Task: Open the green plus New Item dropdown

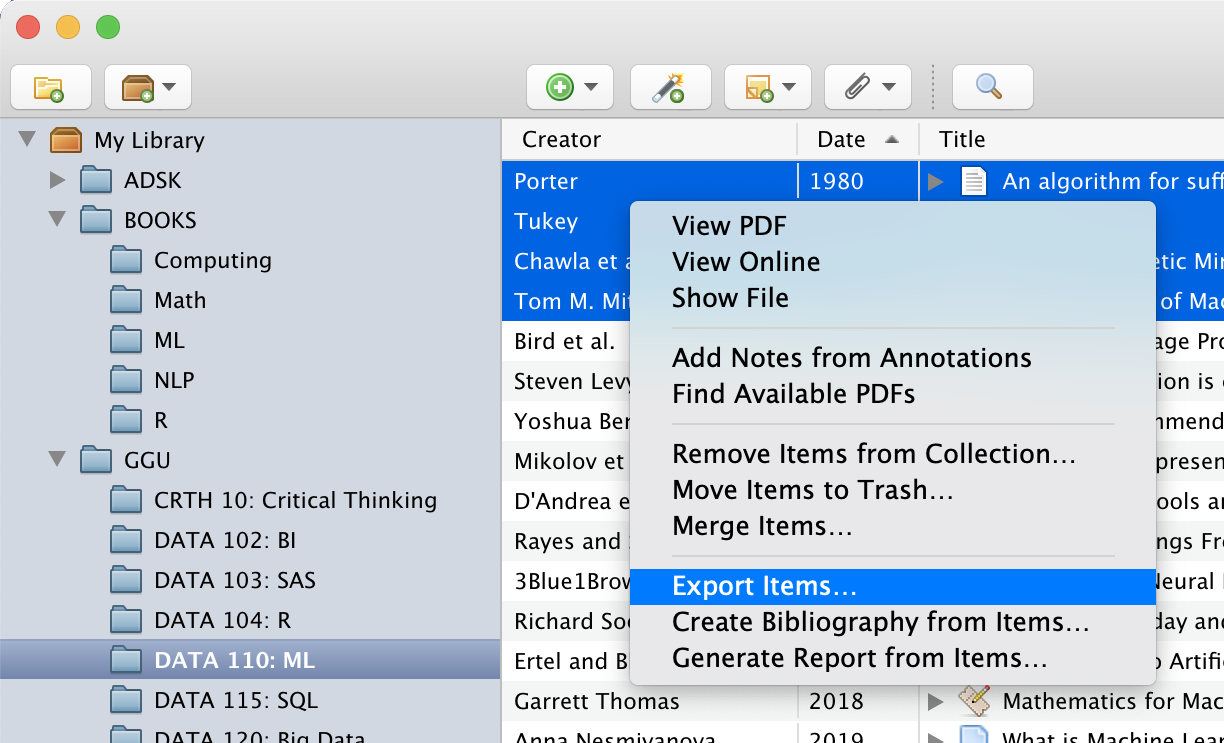Action: (570, 88)
